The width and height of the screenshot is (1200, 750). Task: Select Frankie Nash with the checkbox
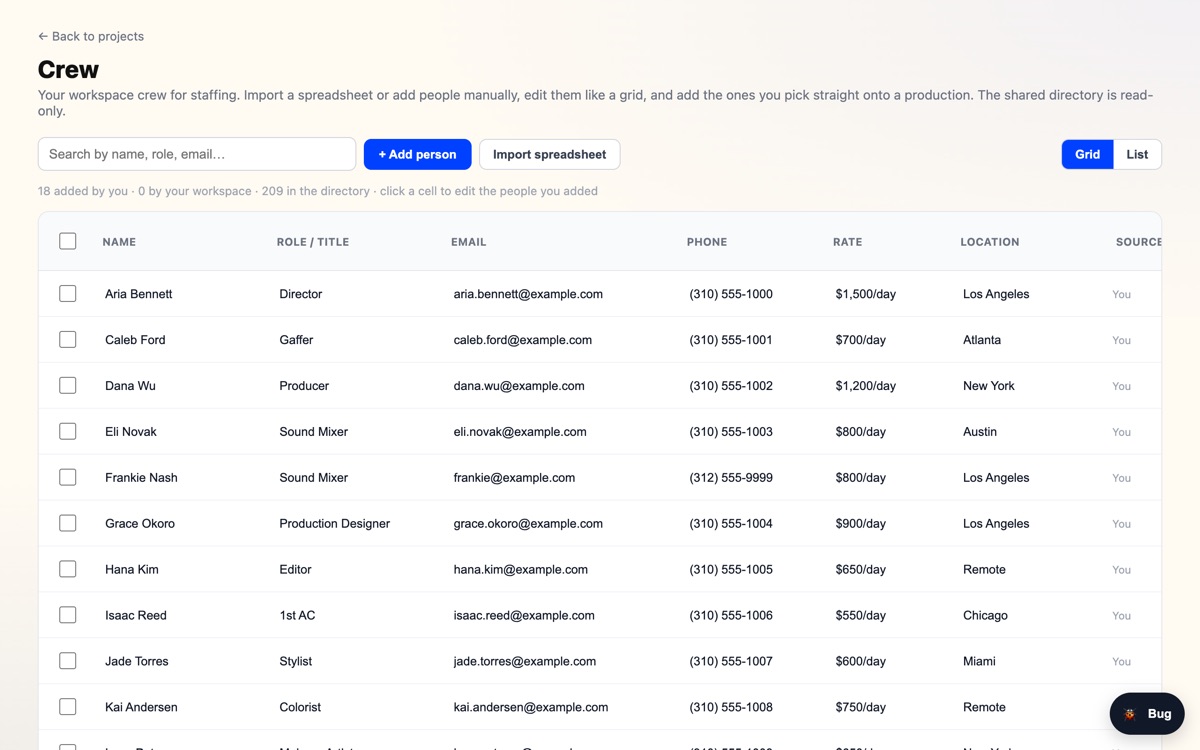[x=68, y=478]
